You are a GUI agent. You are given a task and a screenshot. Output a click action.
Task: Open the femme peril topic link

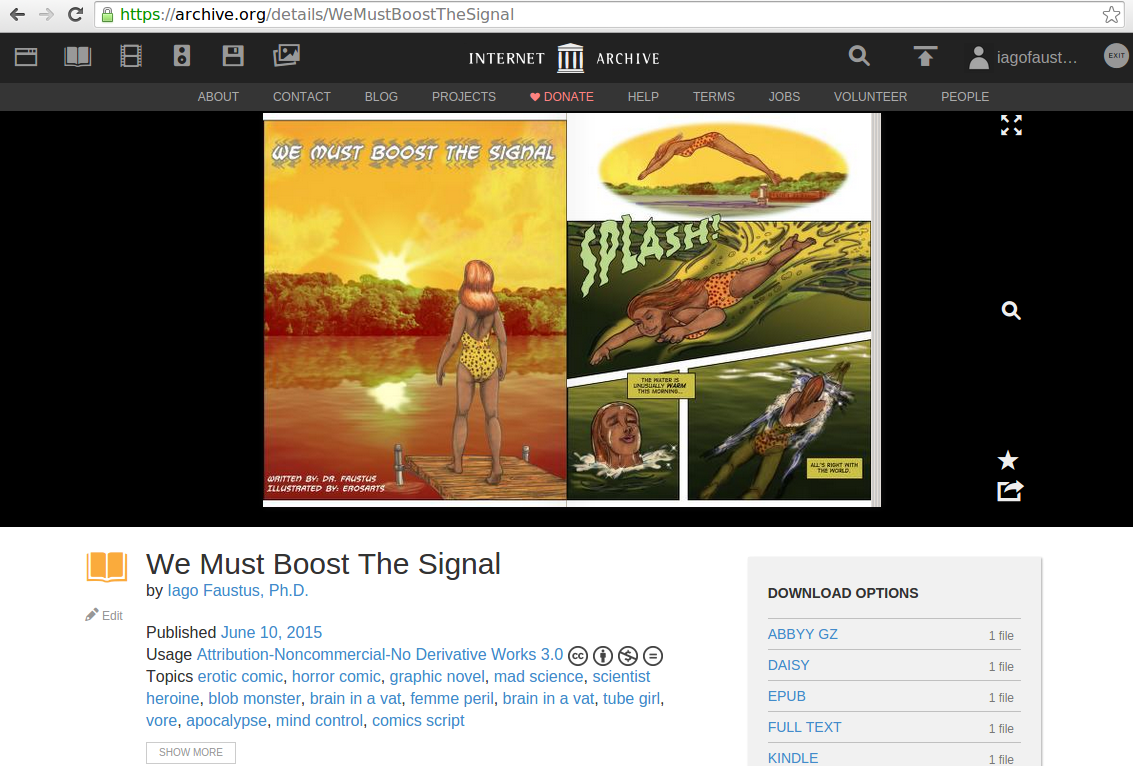(x=452, y=699)
